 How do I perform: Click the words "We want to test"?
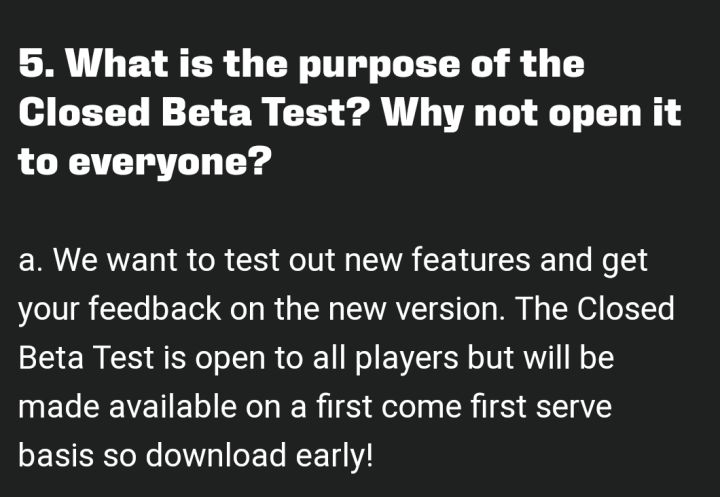pyautogui.click(x=163, y=262)
